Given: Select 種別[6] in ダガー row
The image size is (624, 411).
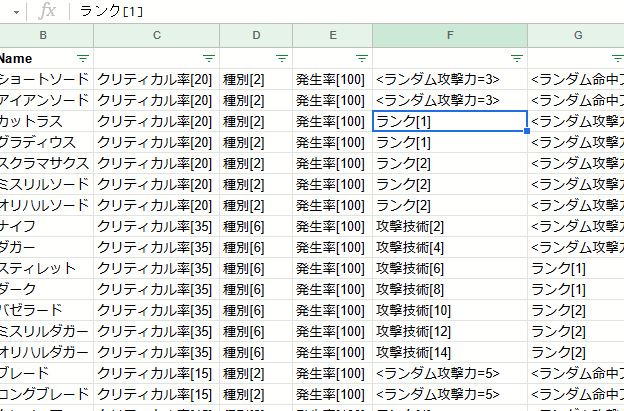Looking at the screenshot, I should 256,247.
